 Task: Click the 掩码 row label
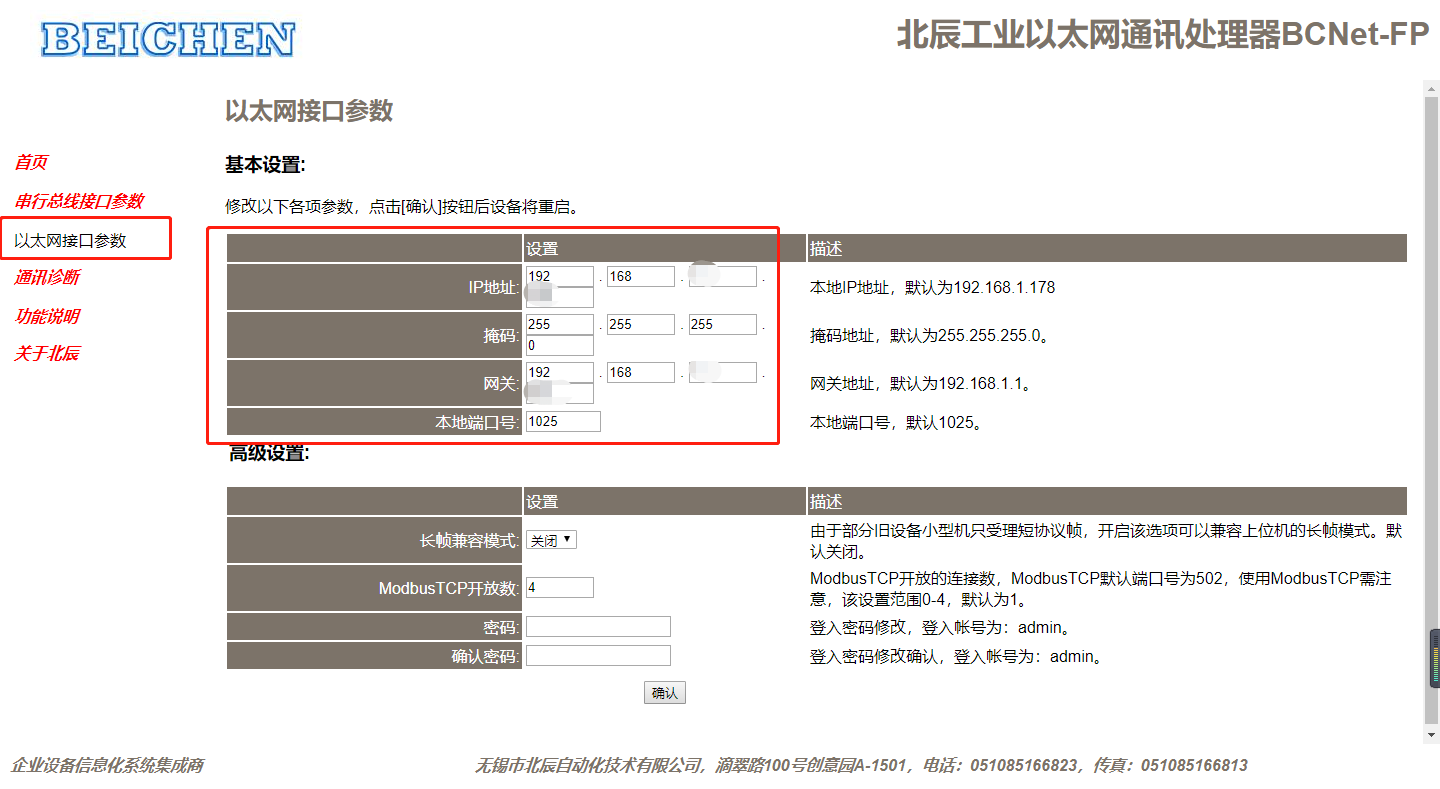(x=501, y=336)
